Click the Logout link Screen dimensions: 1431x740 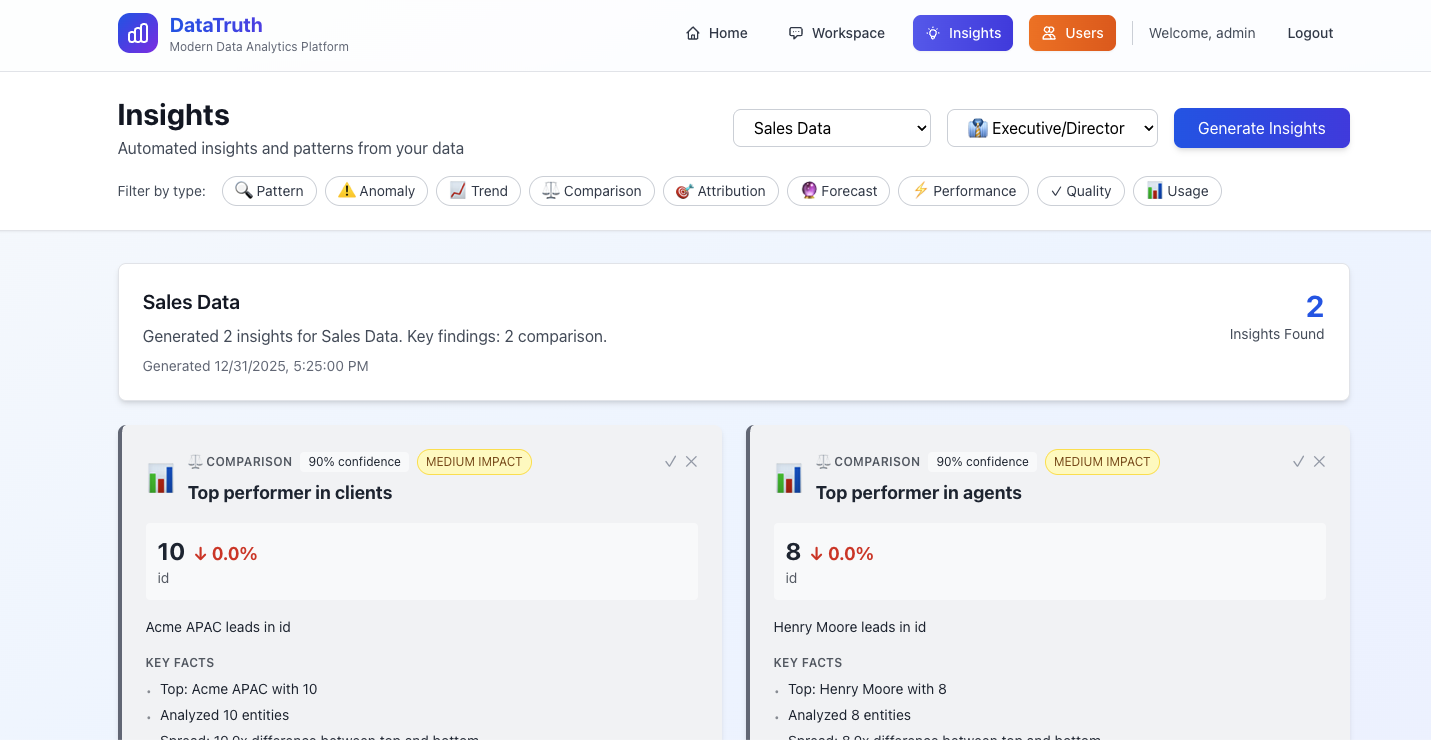[1310, 32]
